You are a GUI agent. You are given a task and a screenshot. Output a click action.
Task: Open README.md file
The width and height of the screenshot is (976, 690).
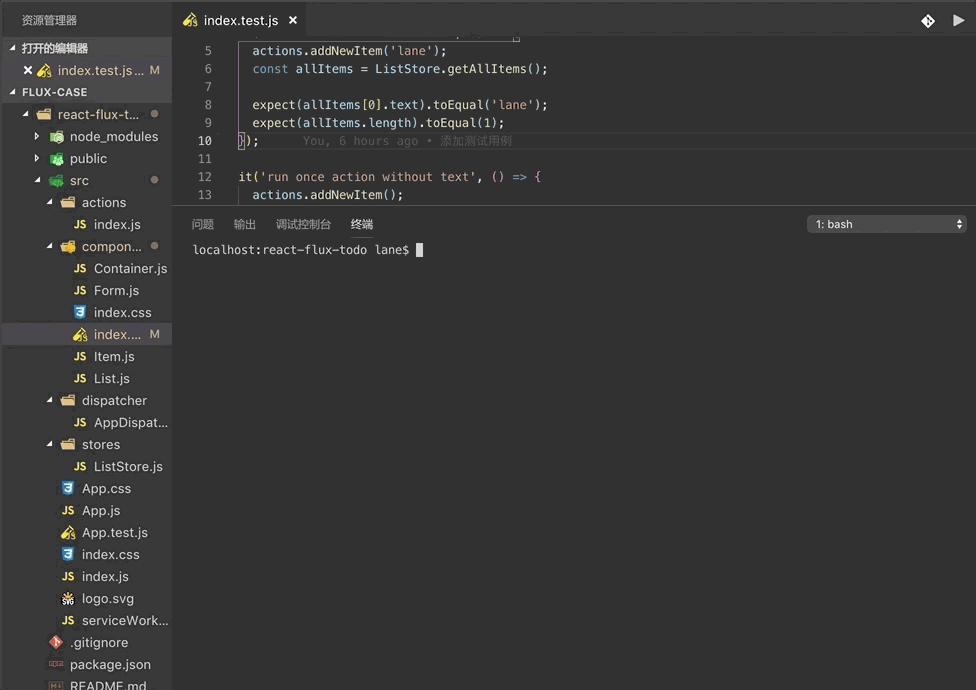click(x=108, y=684)
